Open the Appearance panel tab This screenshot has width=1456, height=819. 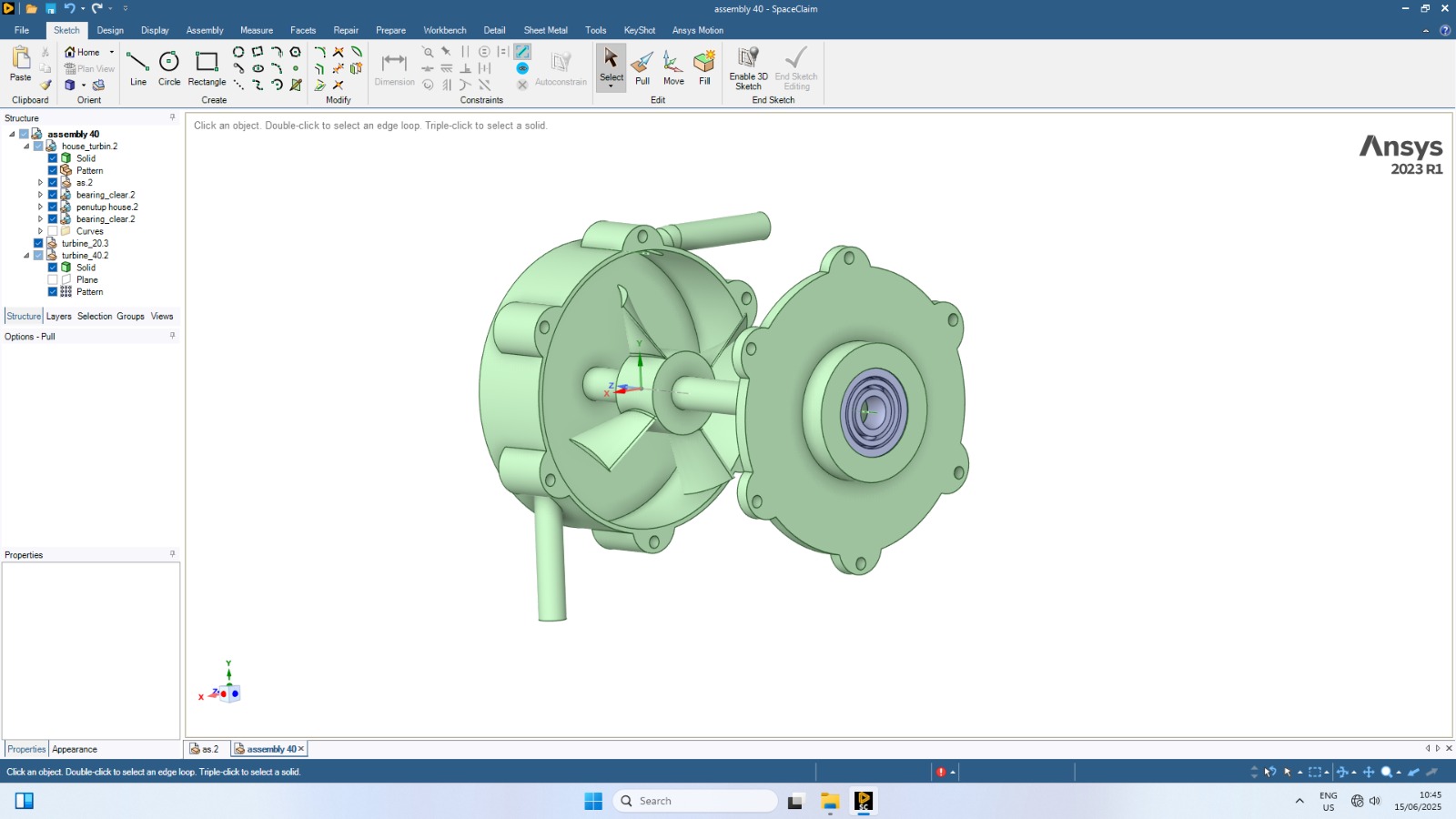pos(75,750)
